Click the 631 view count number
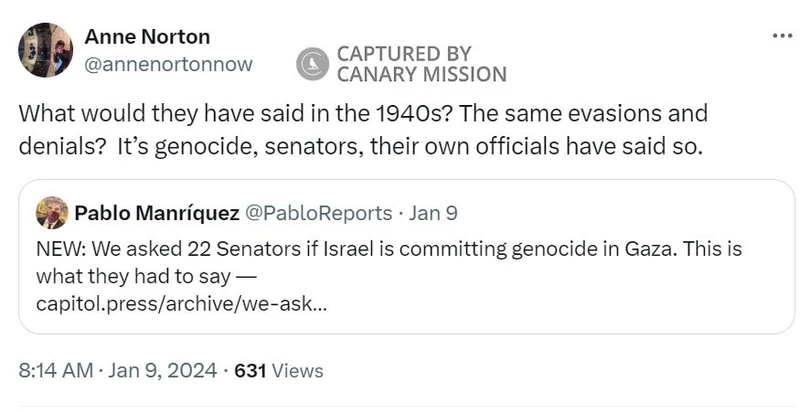 pos(249,370)
